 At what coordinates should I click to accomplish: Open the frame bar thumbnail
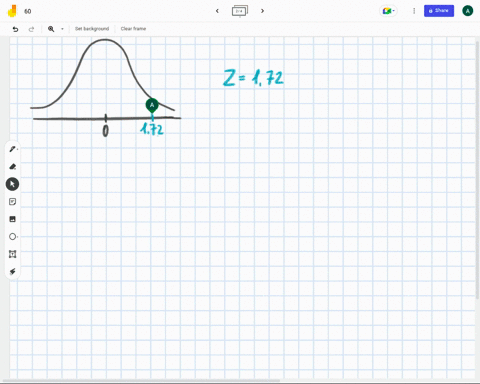pos(240,11)
